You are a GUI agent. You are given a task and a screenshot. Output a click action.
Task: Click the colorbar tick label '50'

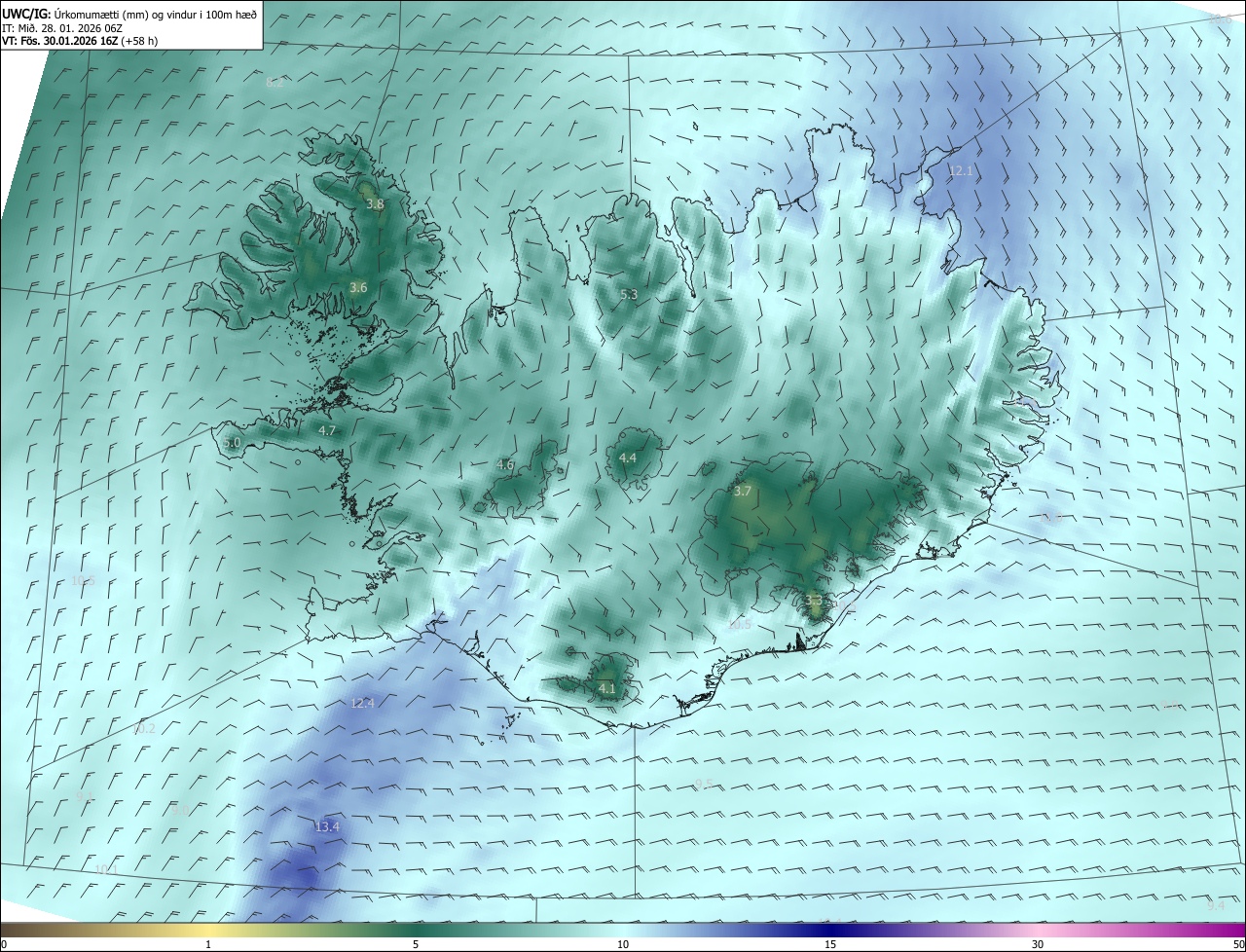coord(1238,944)
